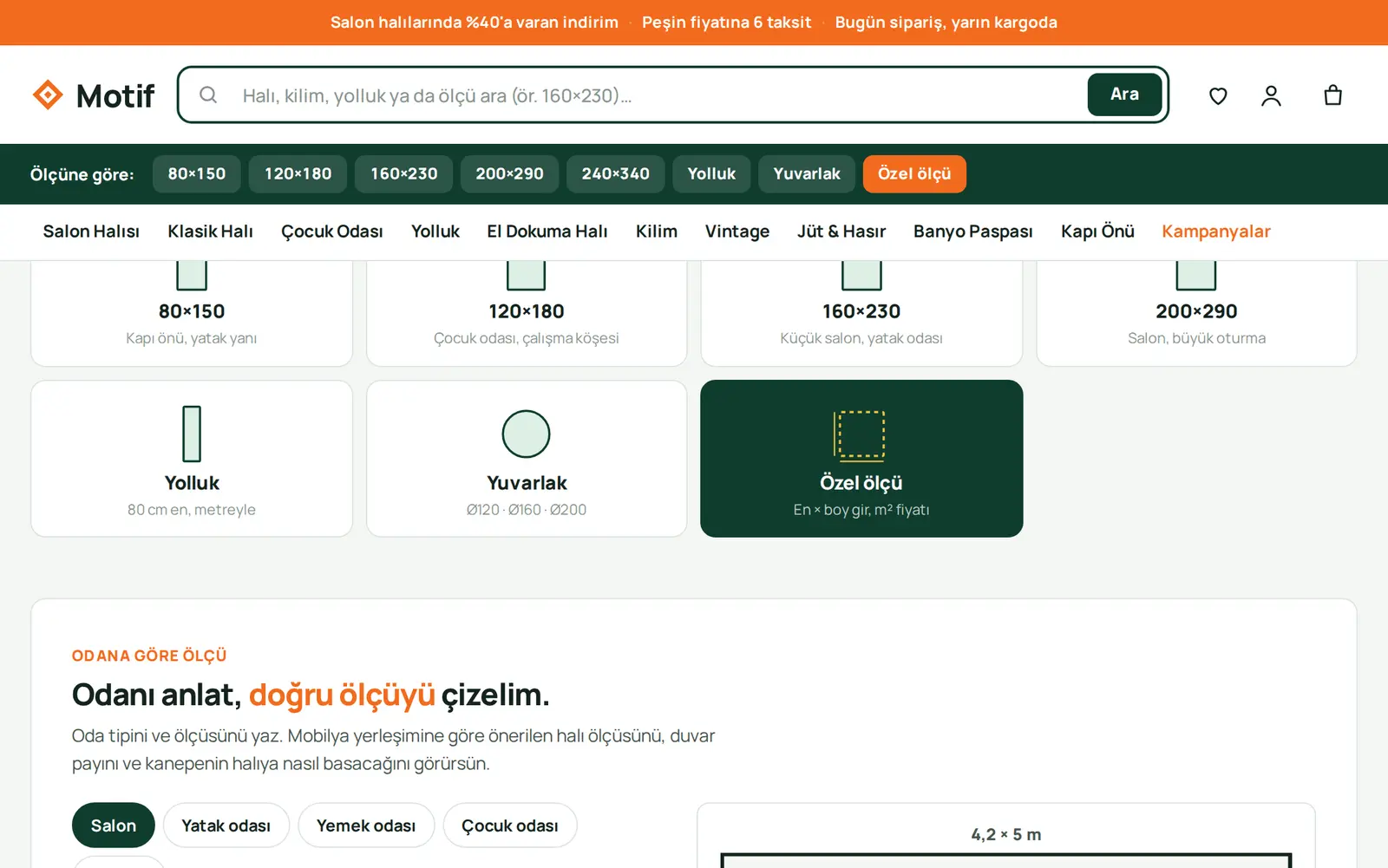This screenshot has width=1388, height=868.
Task: Click the '4,2 × 5 m' room label
Action: tap(1006, 834)
